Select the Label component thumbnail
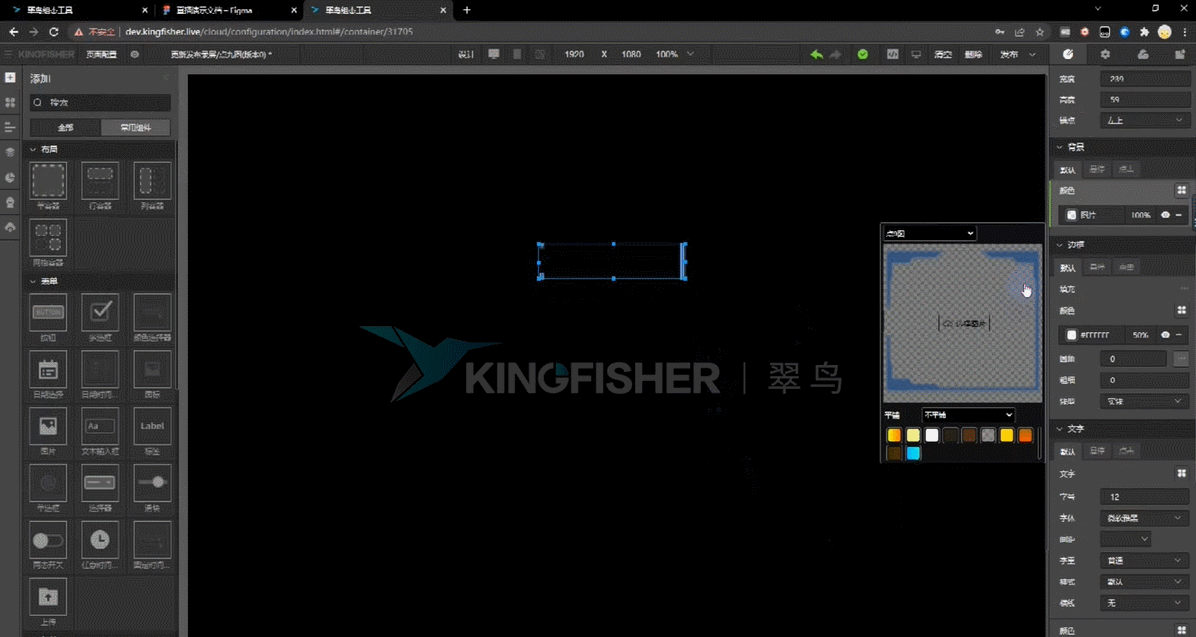1196x637 pixels. pos(152,426)
